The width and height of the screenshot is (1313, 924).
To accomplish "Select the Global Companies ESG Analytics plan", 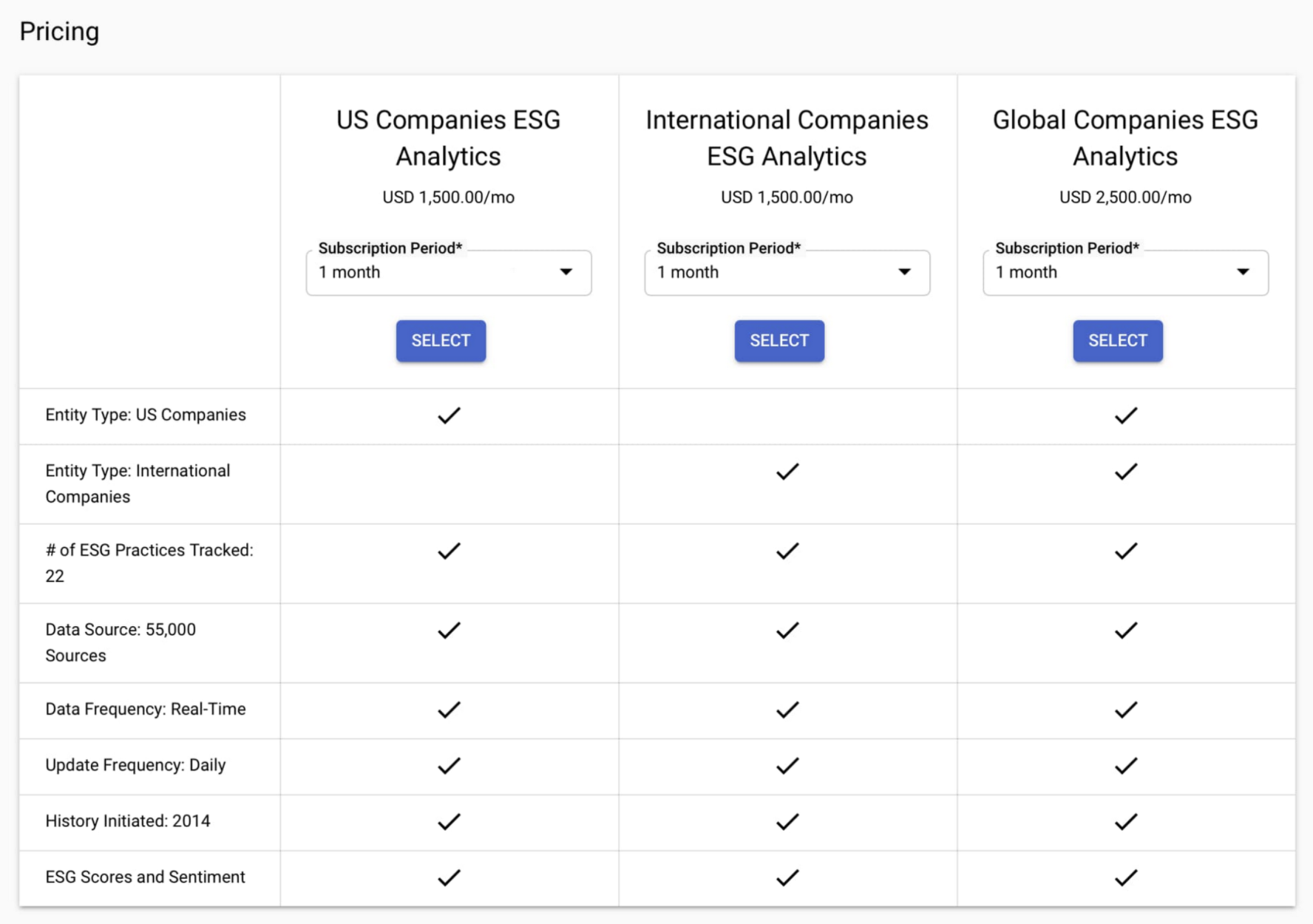I will 1117,341.
